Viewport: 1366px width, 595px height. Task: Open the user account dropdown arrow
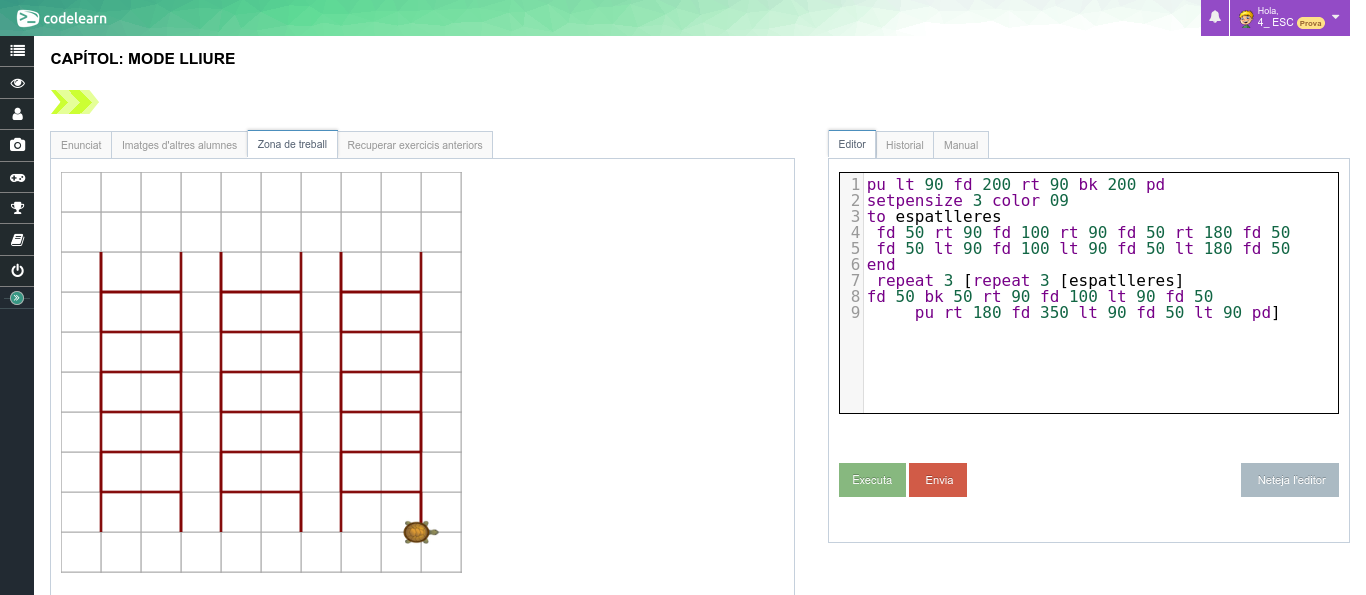coord(1335,17)
